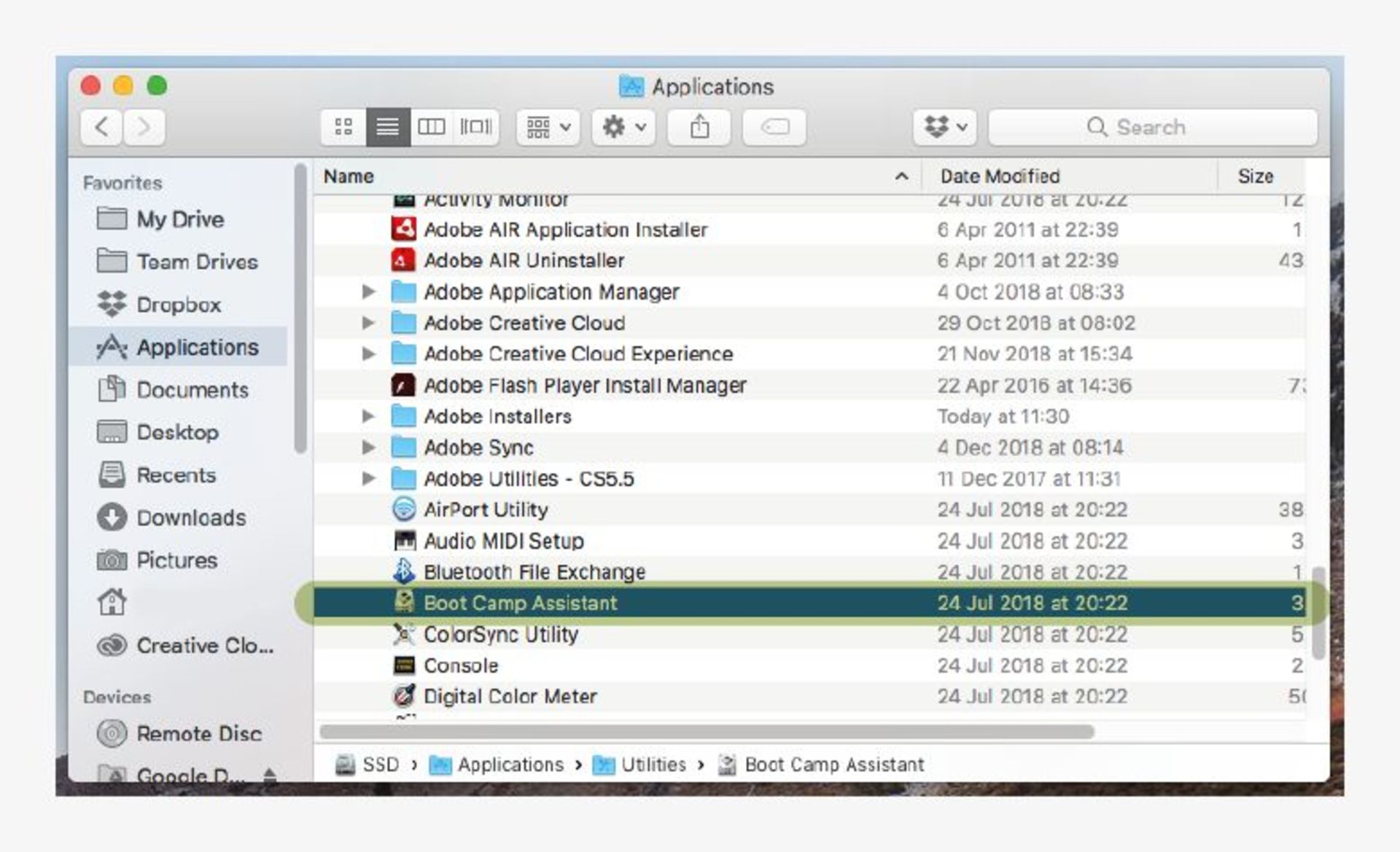The width and height of the screenshot is (1400, 852).
Task: Open the Dropbox toolbar dropdown
Action: click(x=945, y=128)
